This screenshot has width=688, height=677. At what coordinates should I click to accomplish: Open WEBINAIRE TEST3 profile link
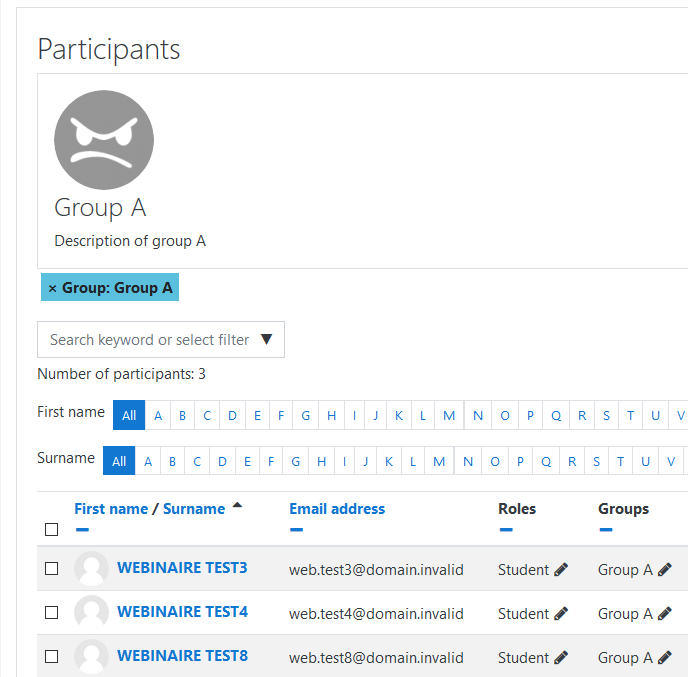click(x=182, y=568)
